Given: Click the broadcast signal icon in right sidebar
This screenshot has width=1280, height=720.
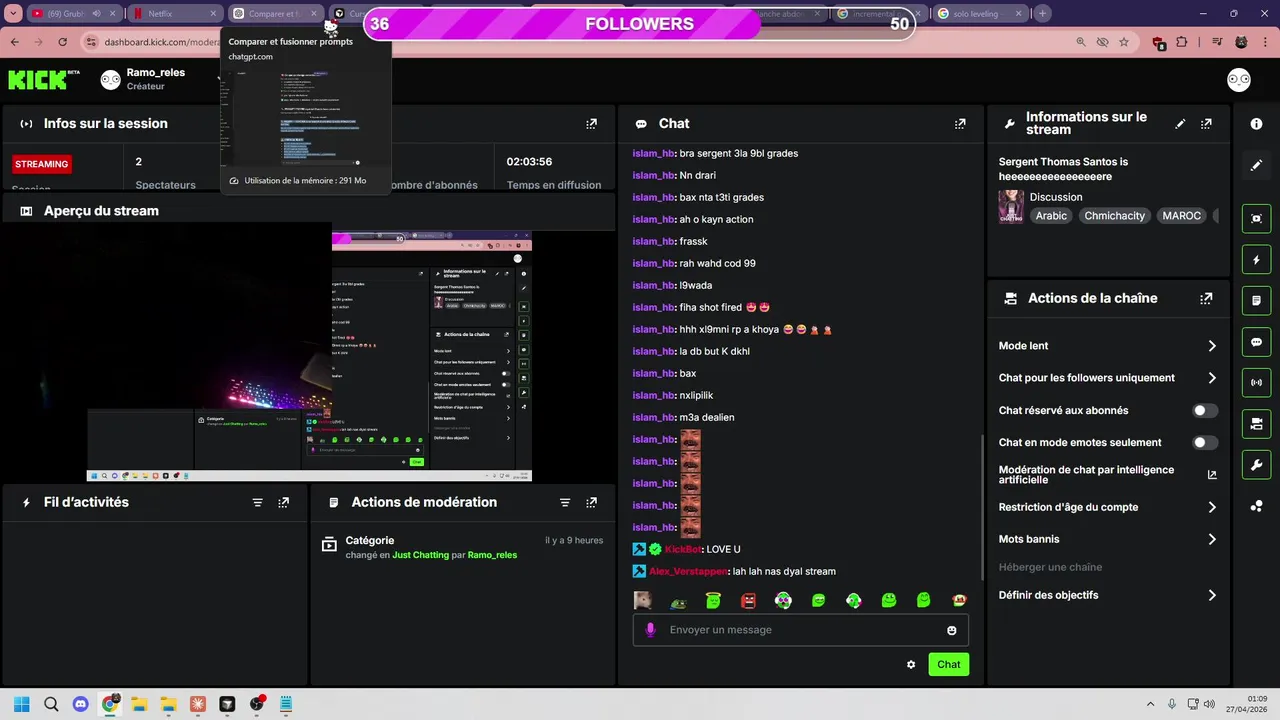Looking at the screenshot, I should 1256,383.
